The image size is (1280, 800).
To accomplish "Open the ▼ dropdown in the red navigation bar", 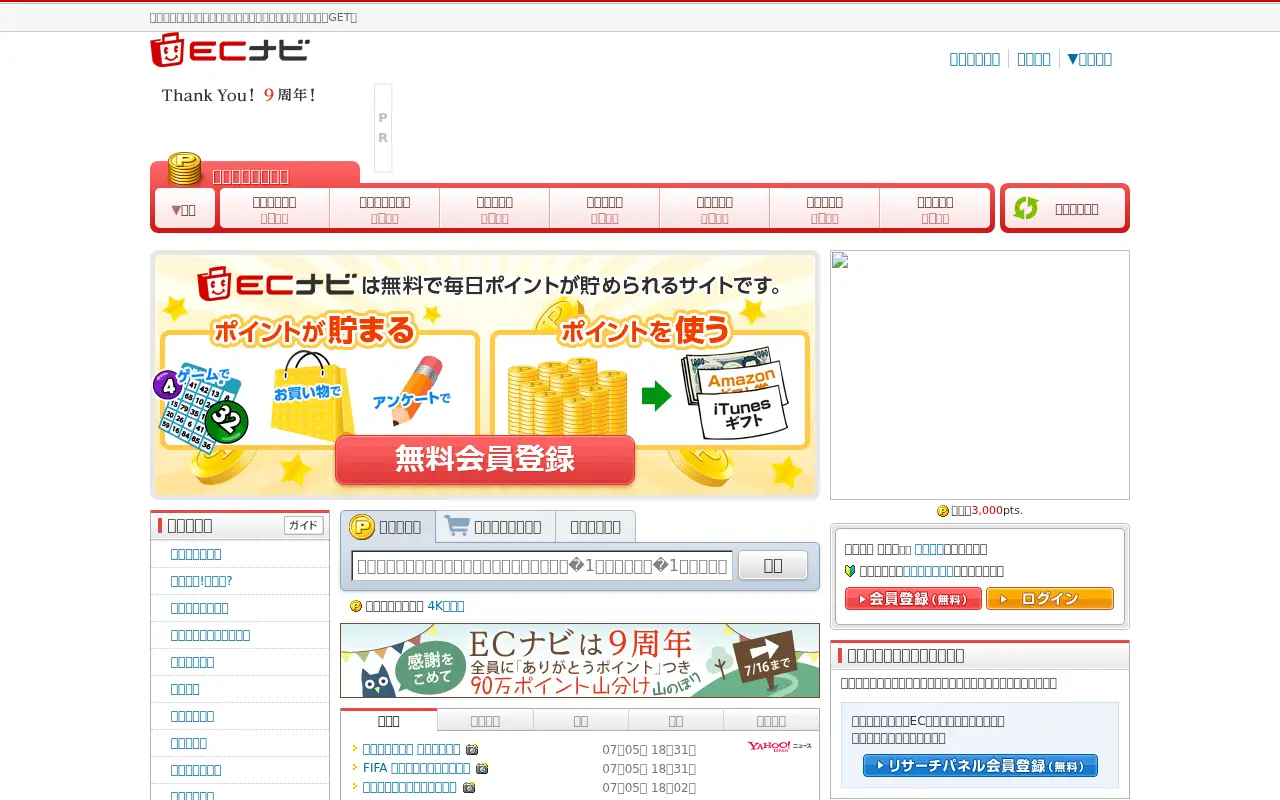I will tap(184, 209).
